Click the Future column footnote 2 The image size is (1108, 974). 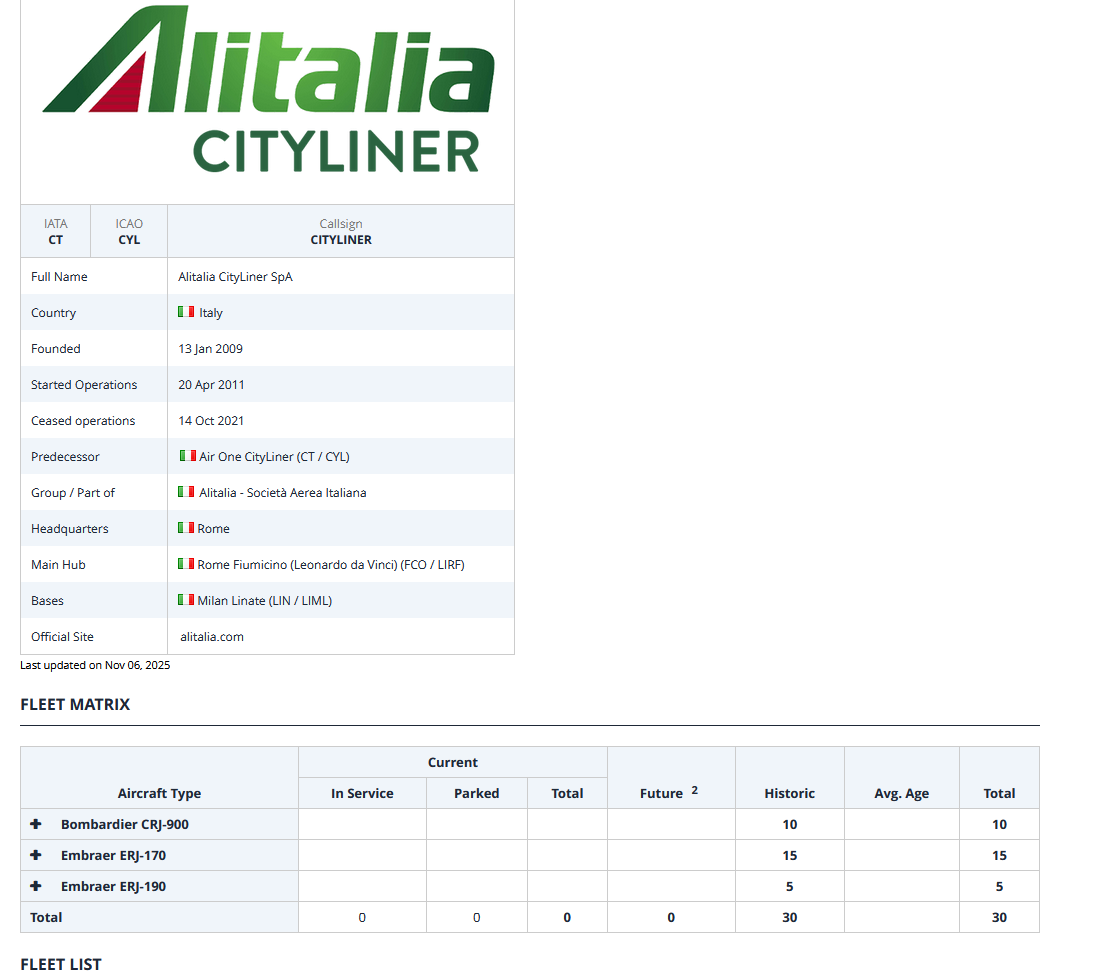(x=694, y=790)
